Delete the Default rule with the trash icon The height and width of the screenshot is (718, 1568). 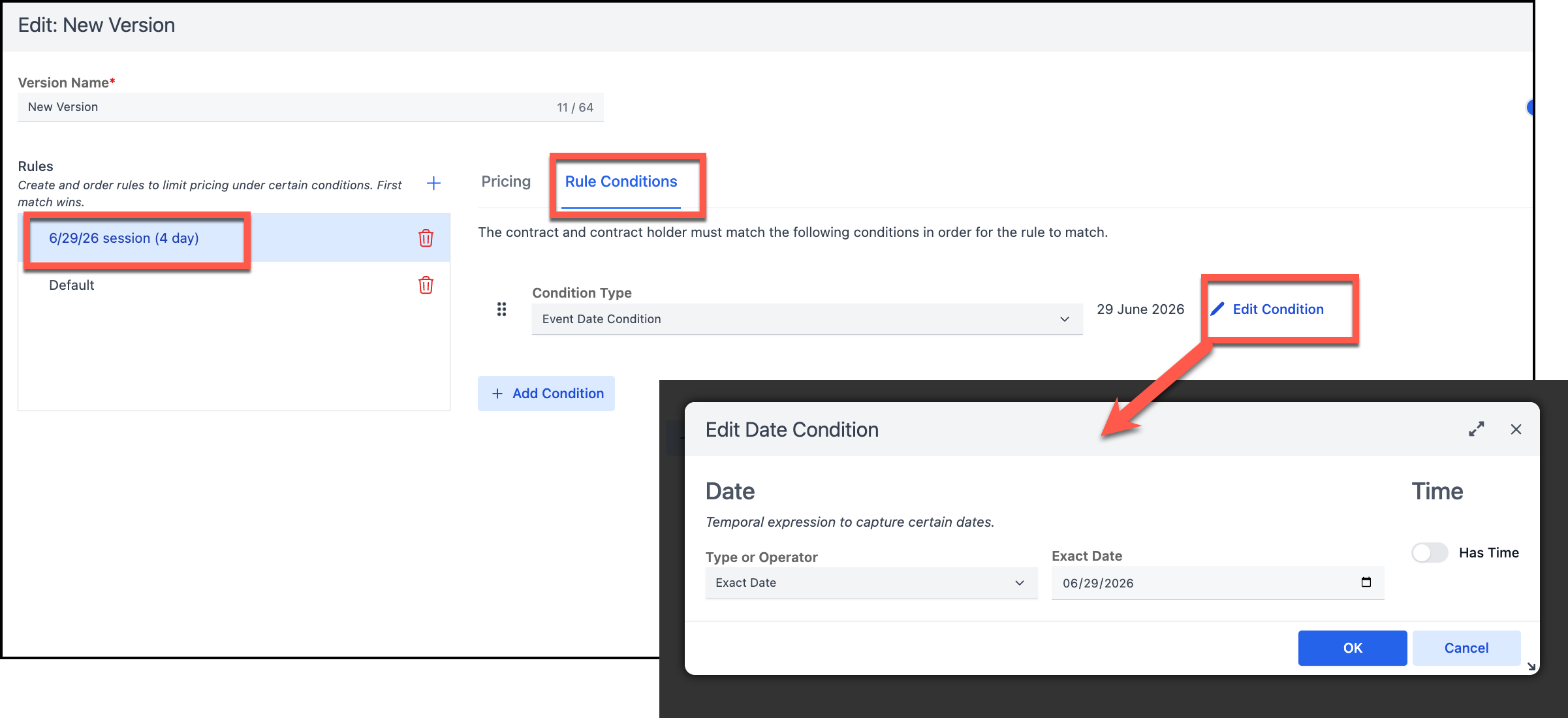coord(426,285)
